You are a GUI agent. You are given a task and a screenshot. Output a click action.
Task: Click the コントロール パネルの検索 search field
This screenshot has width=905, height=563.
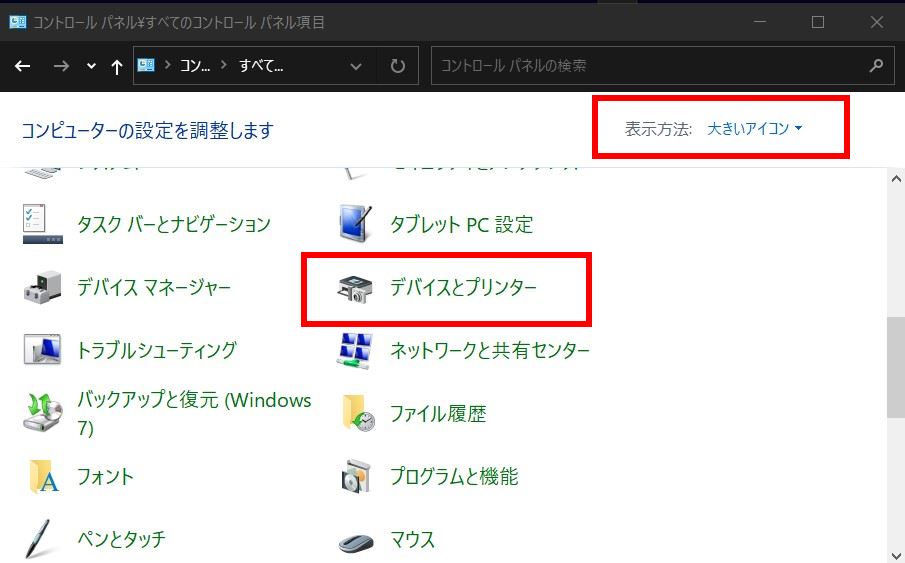[x=650, y=66]
